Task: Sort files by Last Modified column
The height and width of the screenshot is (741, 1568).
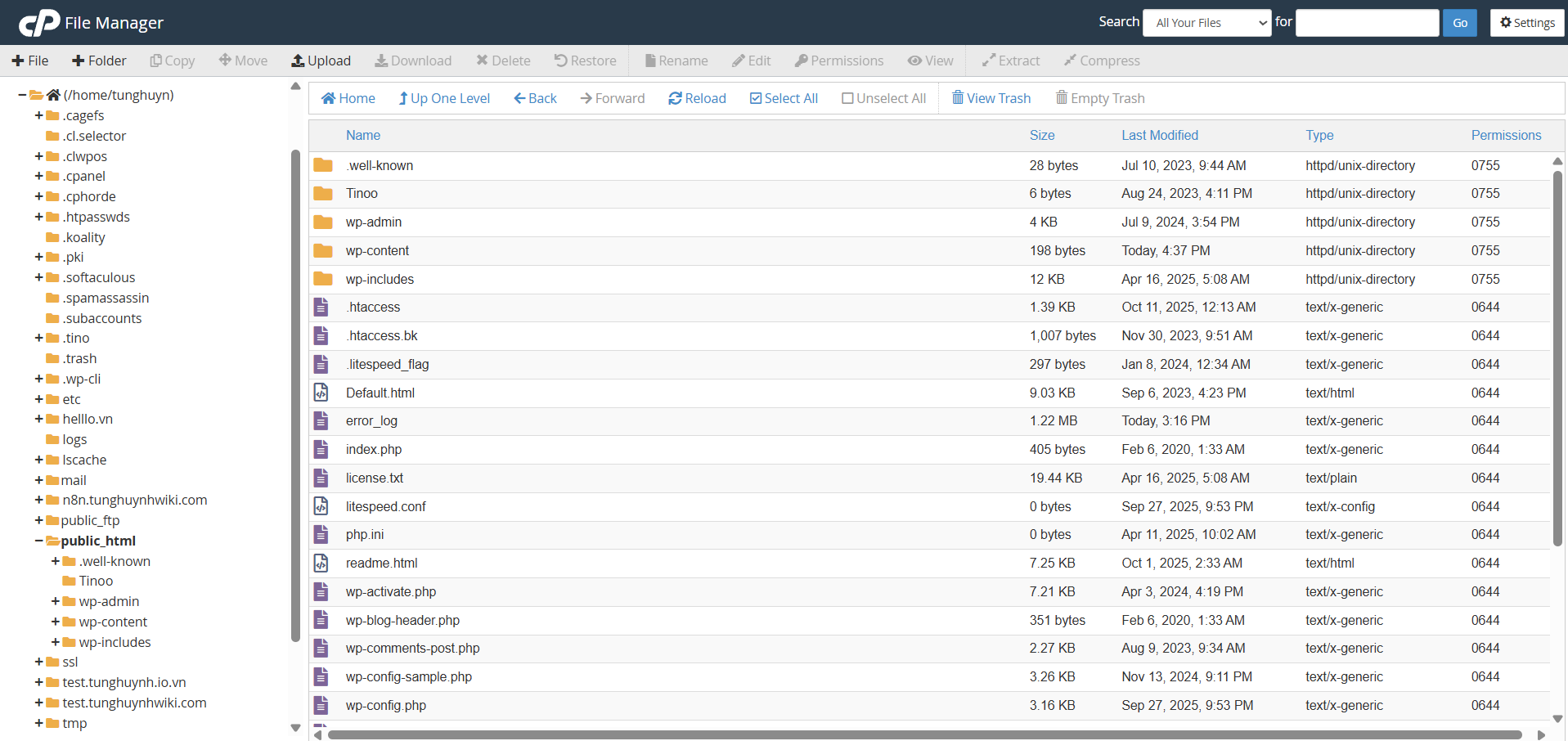Action: 1159,135
